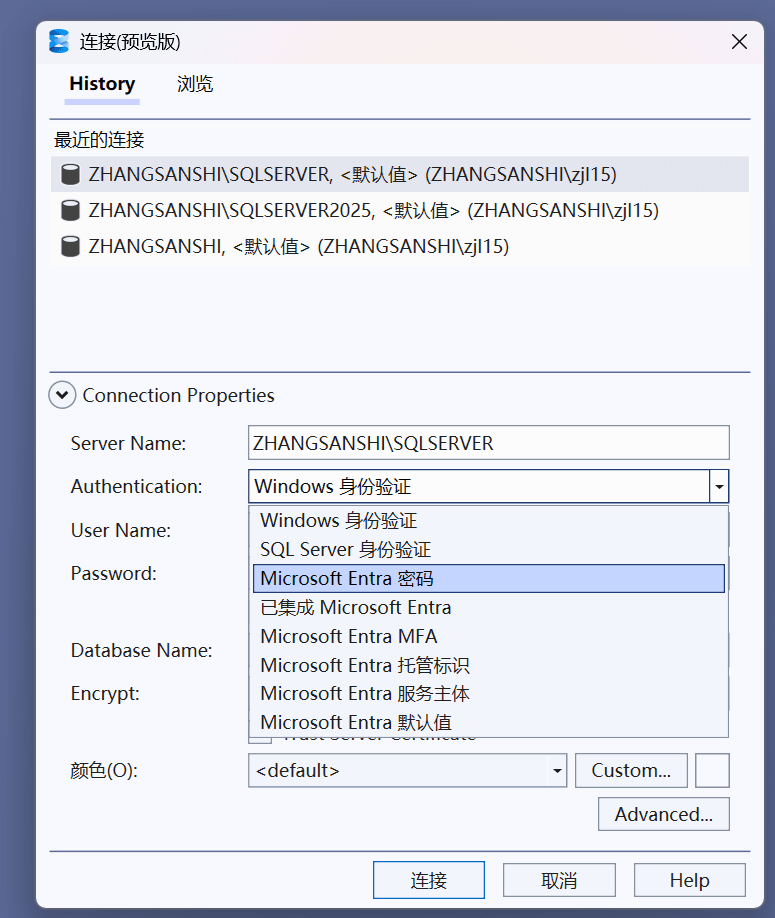Screen dimensions: 775x918
Task: Click the Authentication combo box showing Windows 身份验证
Action: point(489,486)
